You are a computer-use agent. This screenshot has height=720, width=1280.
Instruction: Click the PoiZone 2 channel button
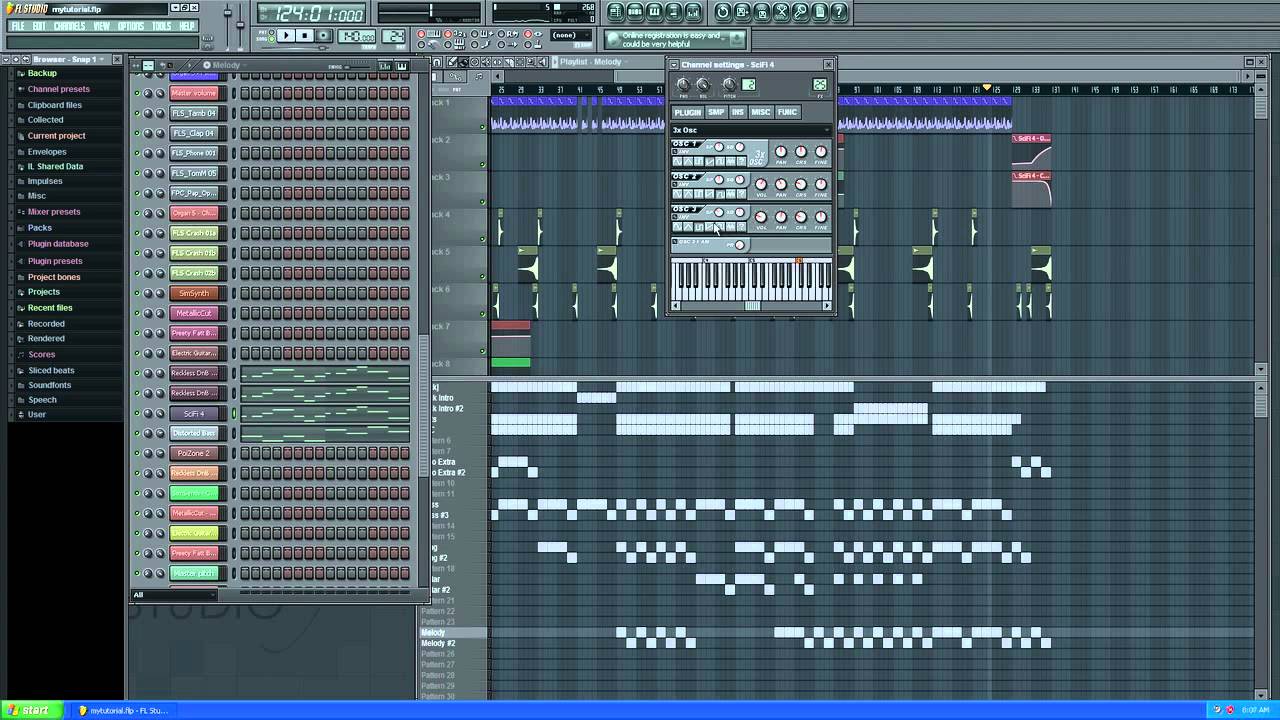(x=195, y=453)
